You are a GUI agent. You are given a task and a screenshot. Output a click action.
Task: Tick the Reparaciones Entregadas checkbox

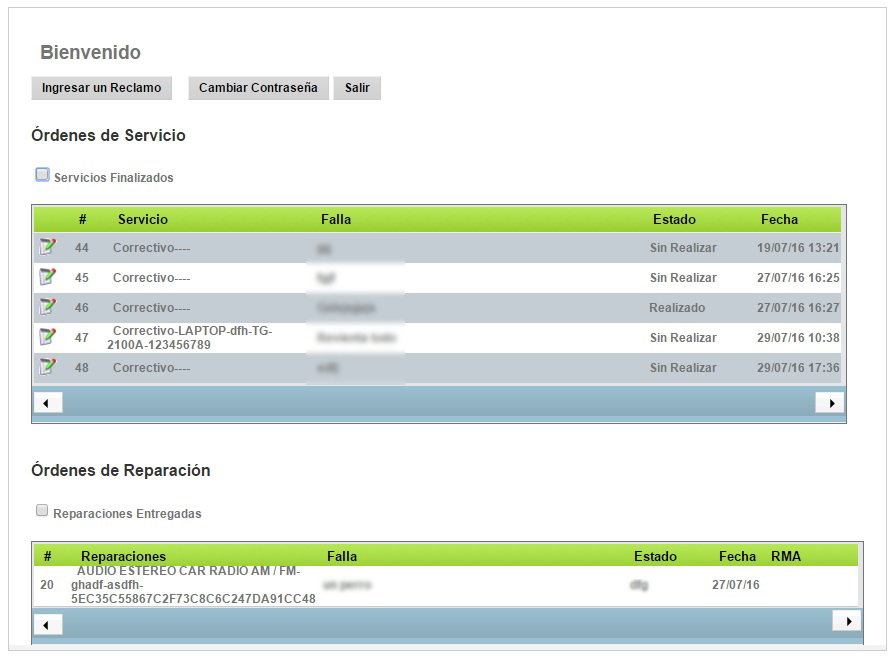[42, 511]
